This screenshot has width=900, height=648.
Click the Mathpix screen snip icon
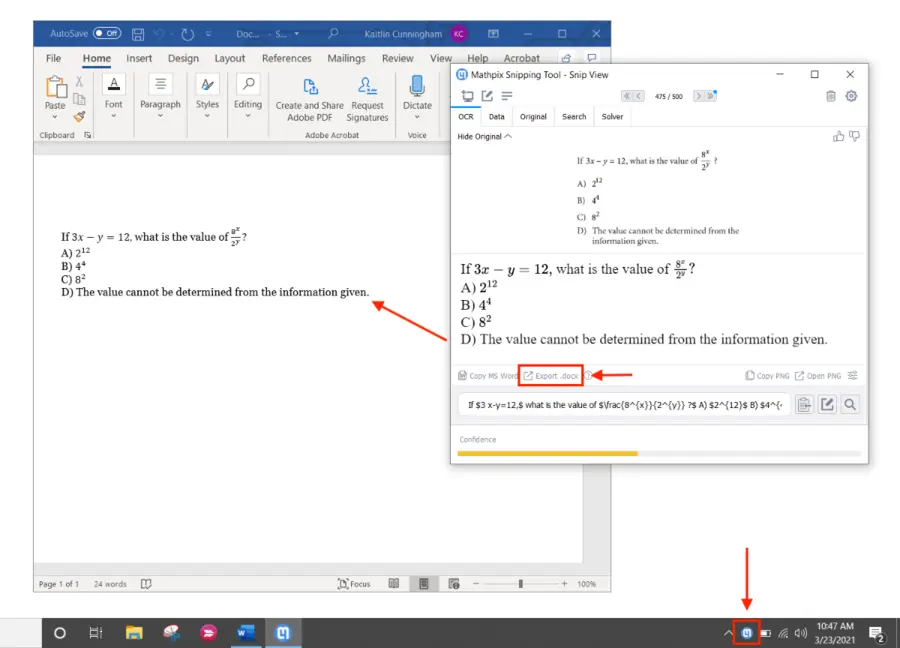coord(467,96)
